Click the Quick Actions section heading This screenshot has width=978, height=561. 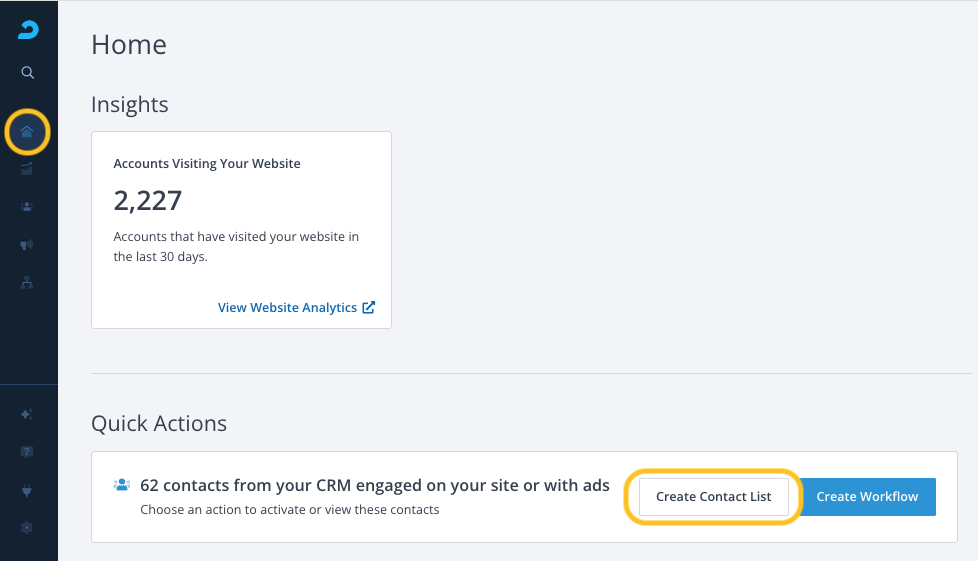point(159,423)
